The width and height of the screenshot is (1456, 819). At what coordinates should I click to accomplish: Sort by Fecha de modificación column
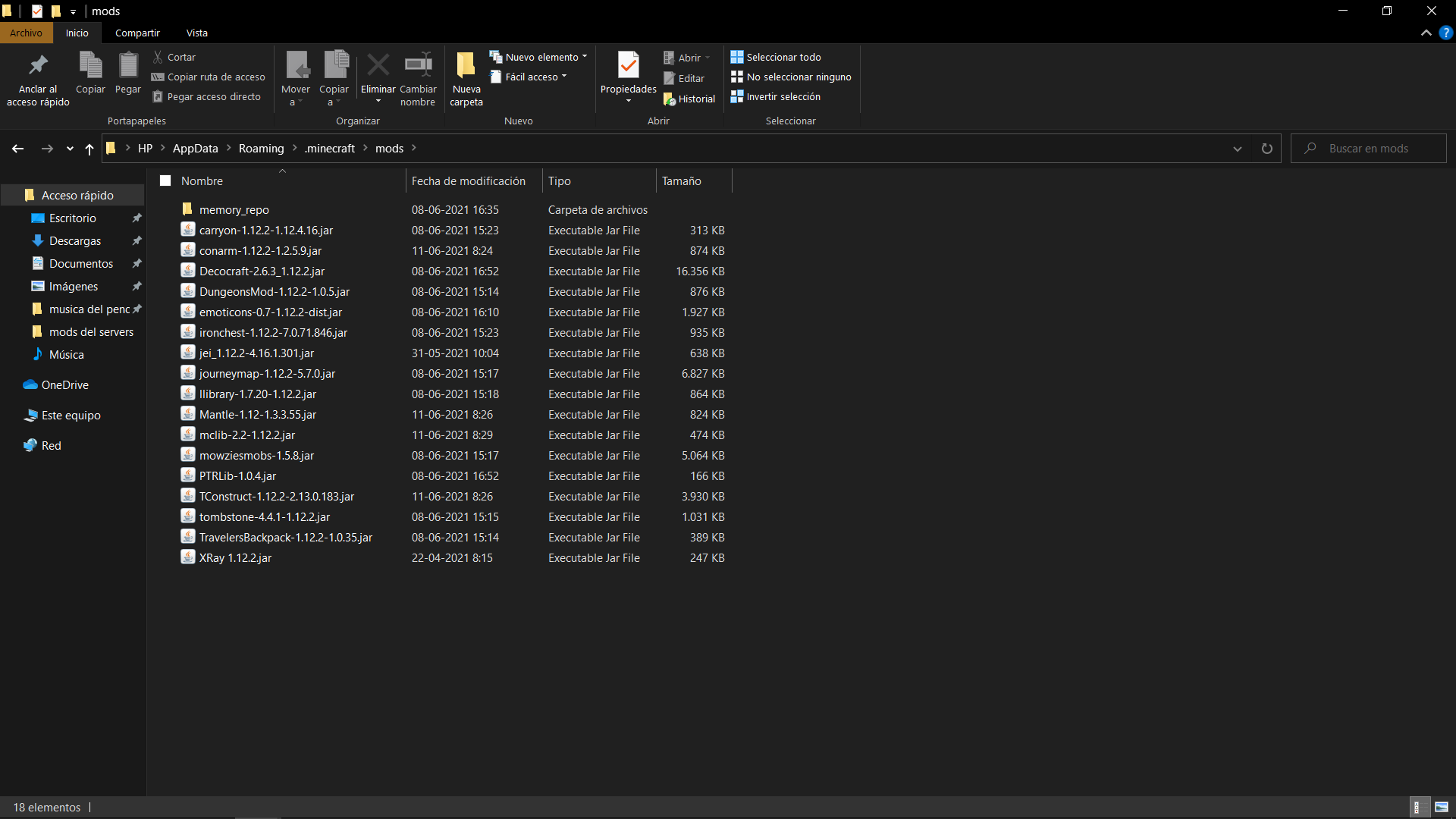point(469,181)
